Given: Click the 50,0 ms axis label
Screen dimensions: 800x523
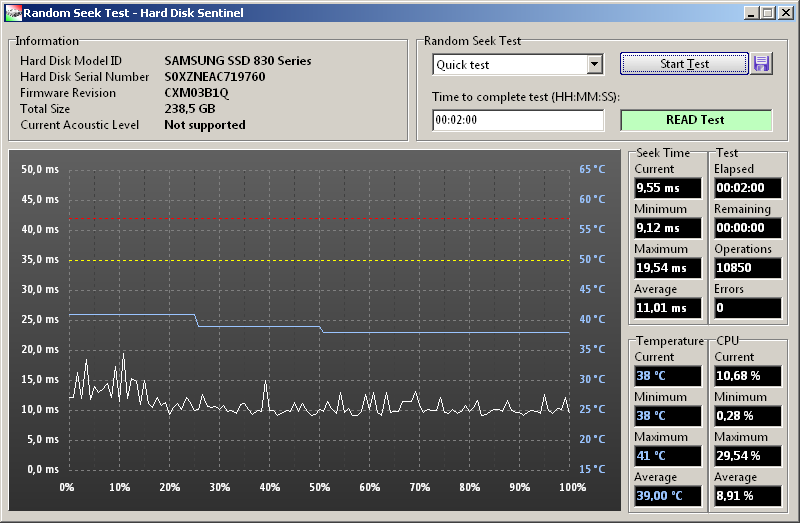Looking at the screenshot, I should tap(40, 169).
